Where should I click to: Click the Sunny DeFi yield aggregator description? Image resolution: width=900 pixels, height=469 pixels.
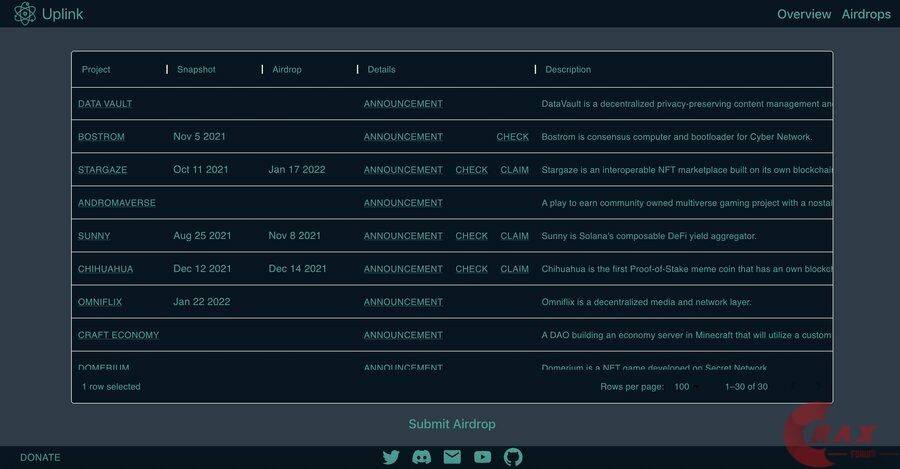point(649,236)
